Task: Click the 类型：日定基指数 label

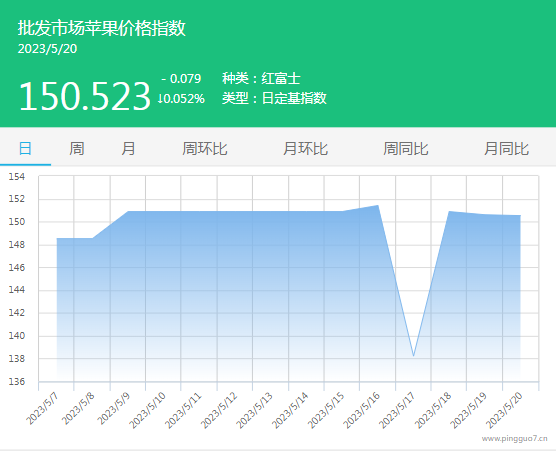Action: click(x=274, y=98)
